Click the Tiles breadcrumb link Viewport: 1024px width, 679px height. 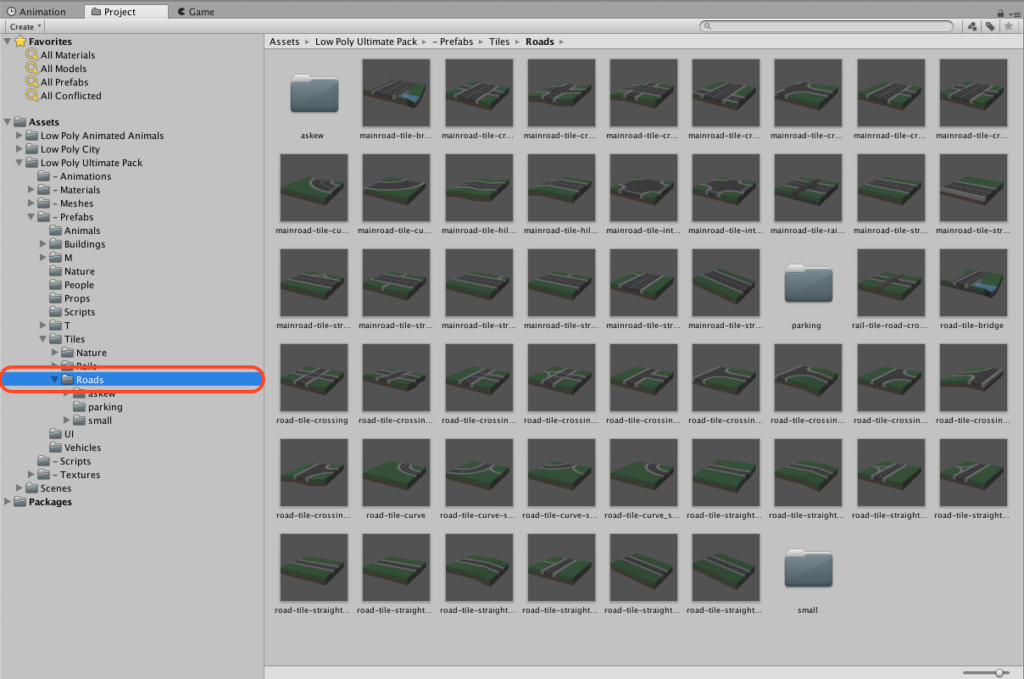click(498, 42)
